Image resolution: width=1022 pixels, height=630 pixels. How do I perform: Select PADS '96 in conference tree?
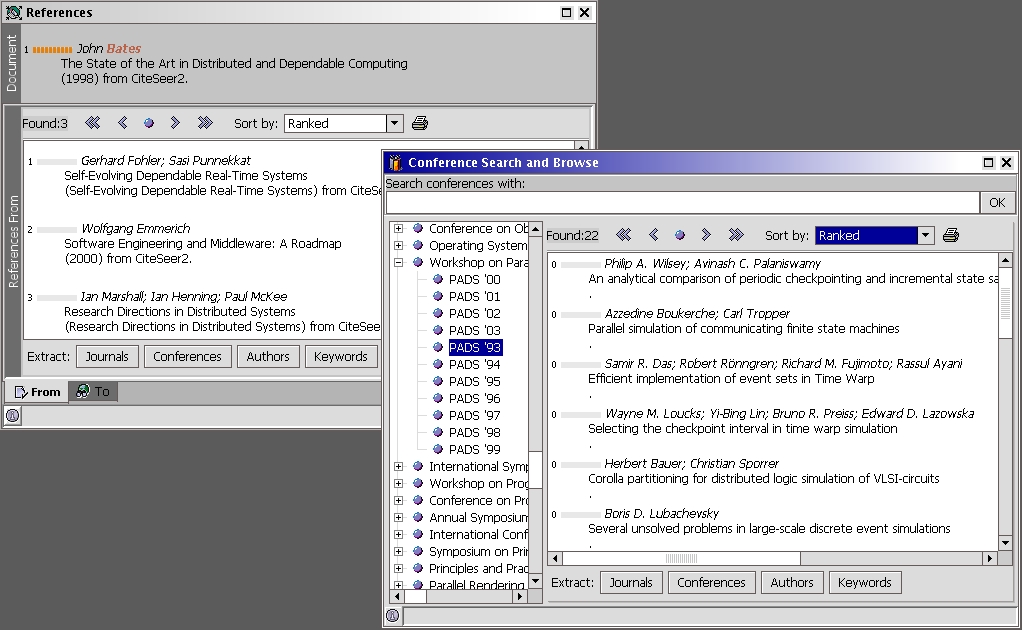pos(474,398)
